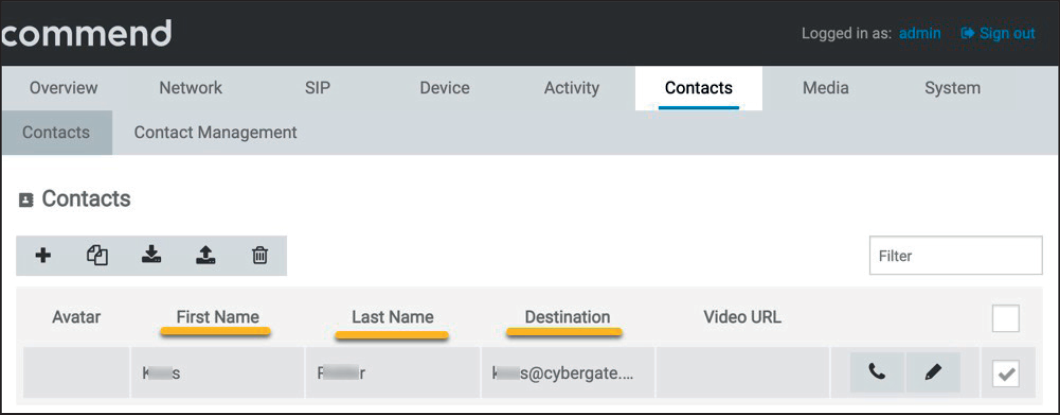Screen dimensions: 1060x417
Task: Switch to the Media tab
Action: click(825, 88)
